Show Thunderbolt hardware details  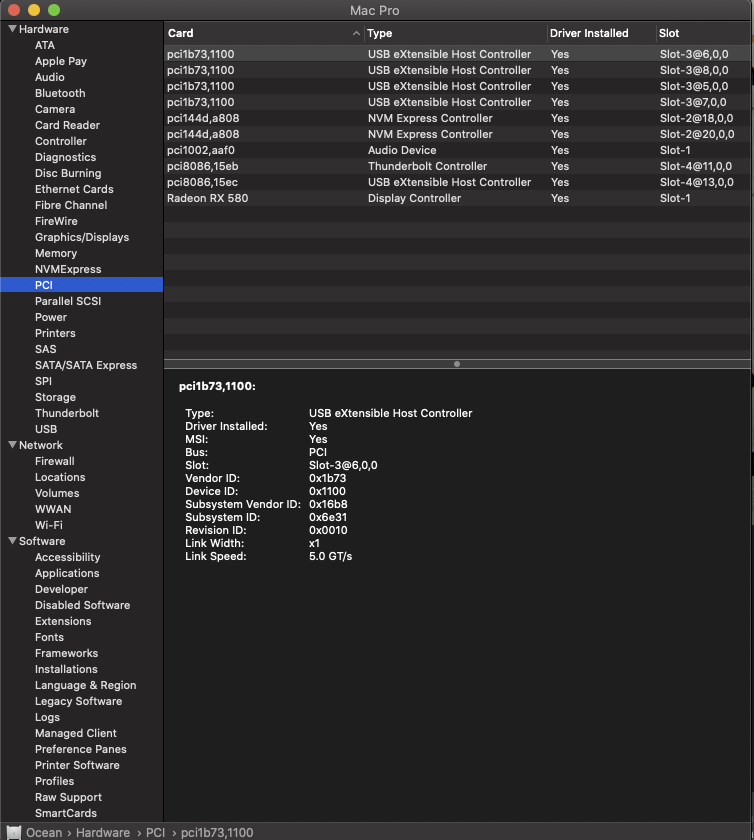coord(67,413)
